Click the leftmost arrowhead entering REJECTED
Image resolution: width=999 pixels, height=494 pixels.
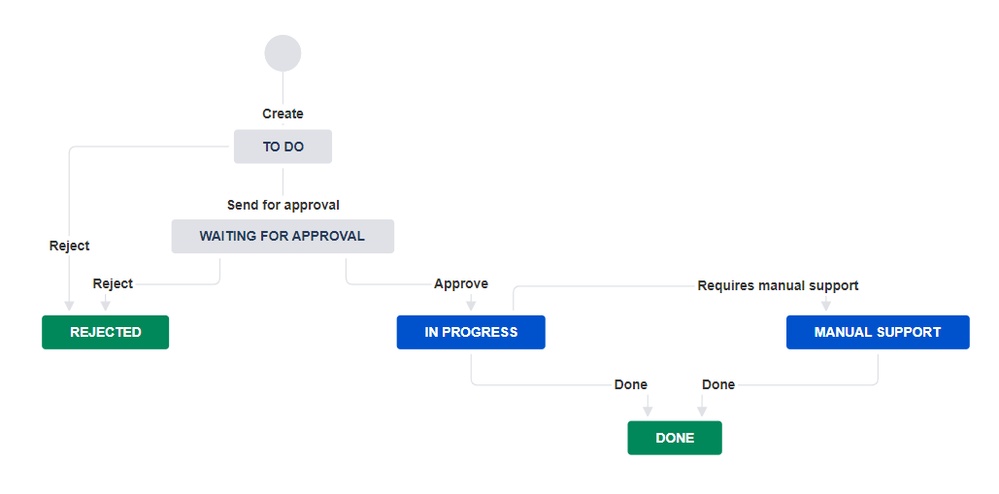69,305
